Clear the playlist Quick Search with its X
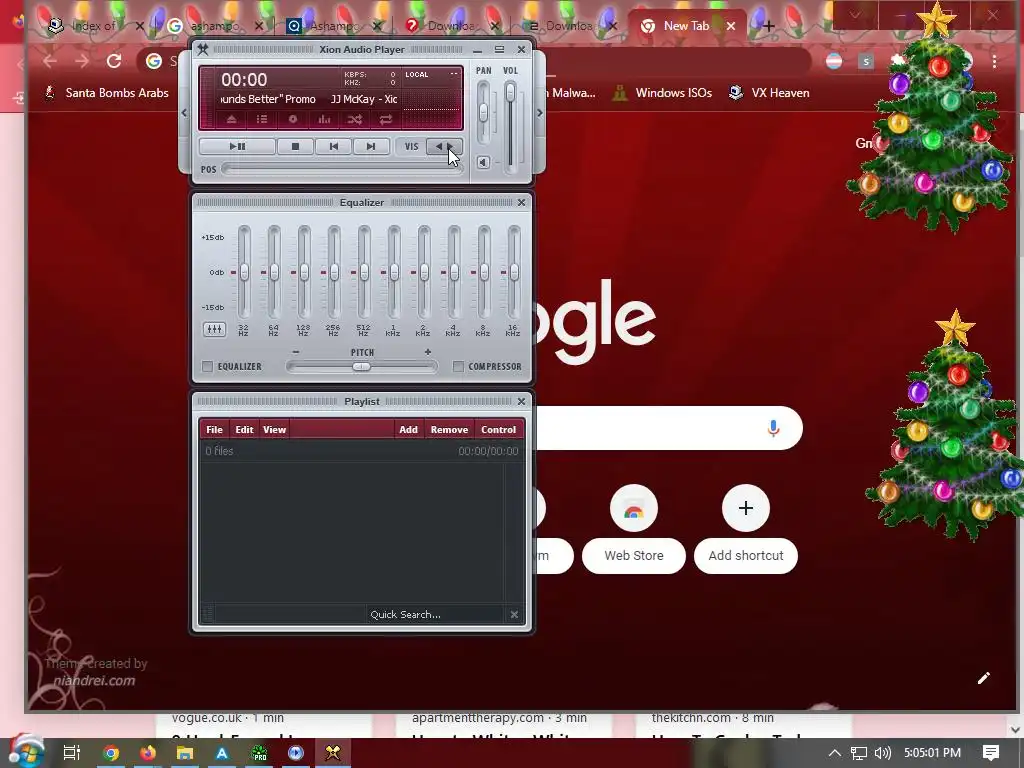The image size is (1024, 768). [x=514, y=614]
